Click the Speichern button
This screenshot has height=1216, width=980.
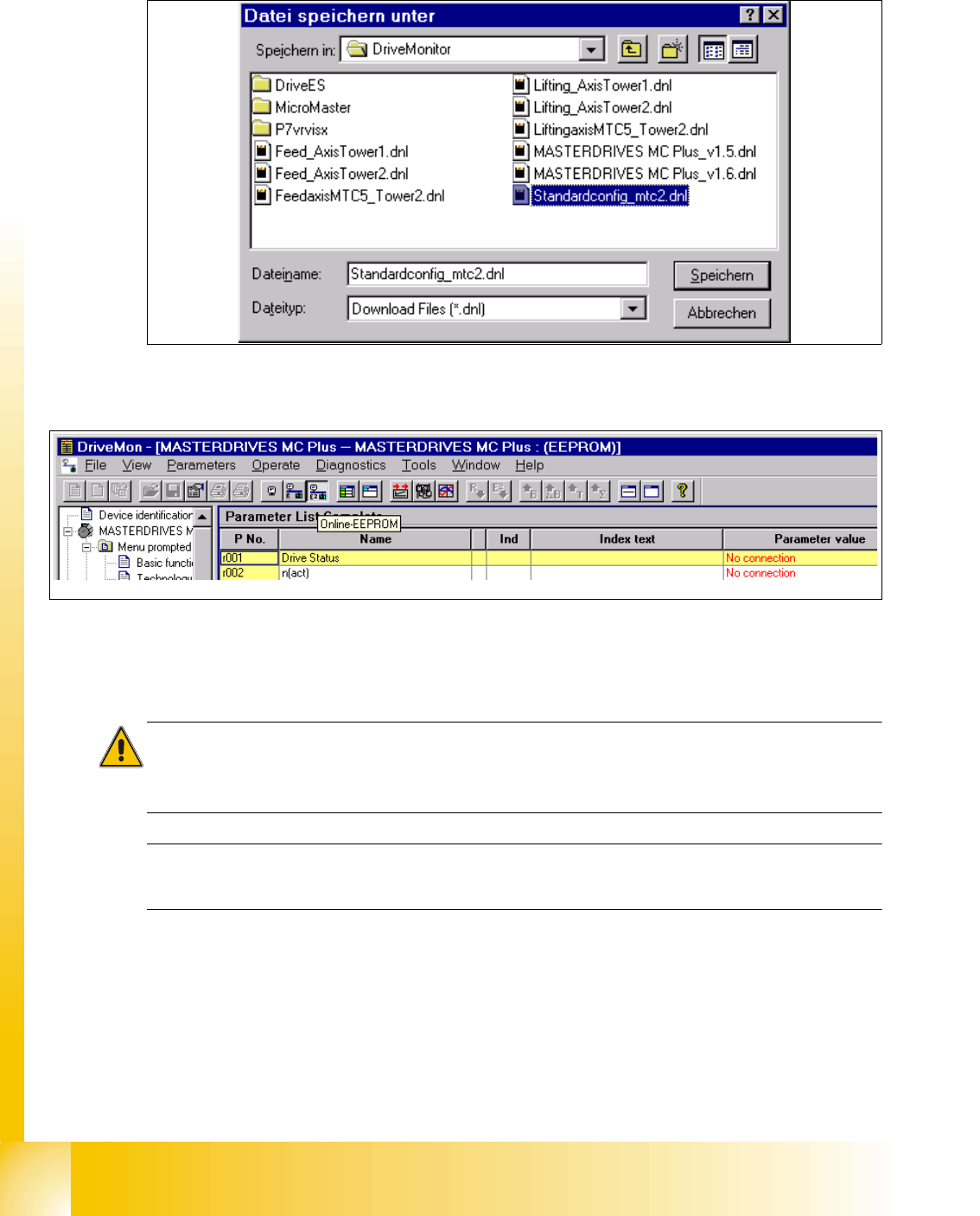pos(722,276)
